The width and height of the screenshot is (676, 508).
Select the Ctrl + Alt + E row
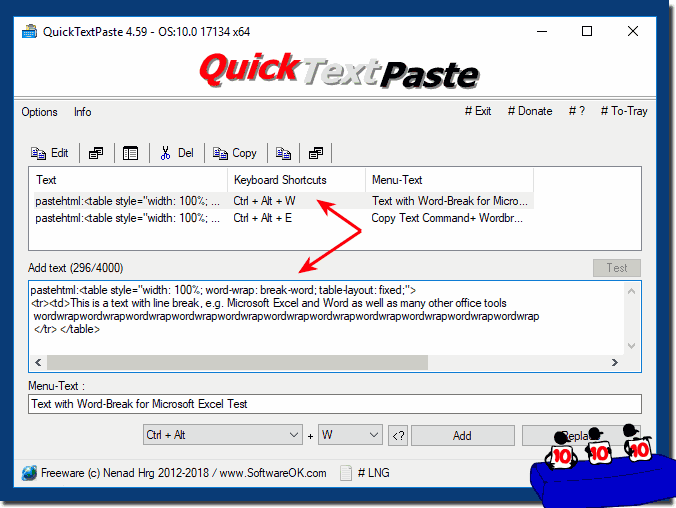click(283, 218)
